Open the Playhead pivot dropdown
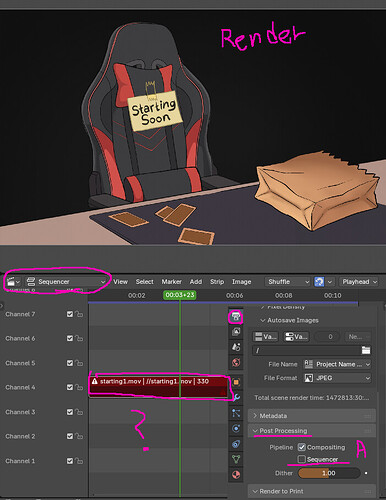 coord(359,282)
